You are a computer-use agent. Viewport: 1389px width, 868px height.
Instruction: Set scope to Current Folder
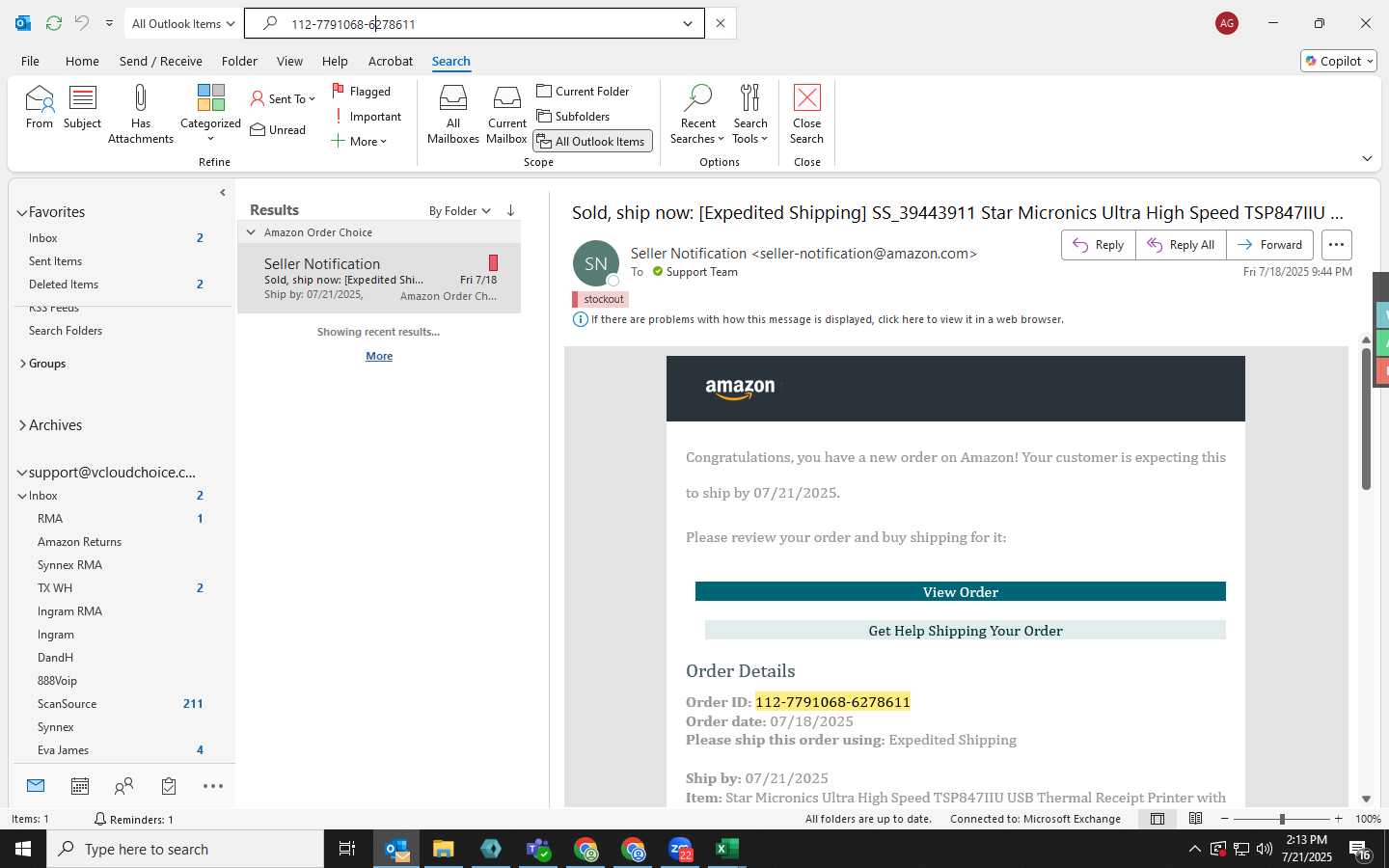pyautogui.click(x=583, y=91)
